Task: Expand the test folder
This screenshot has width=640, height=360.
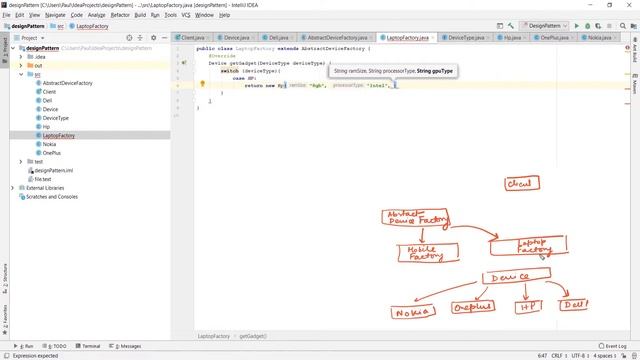Action: coord(21,162)
